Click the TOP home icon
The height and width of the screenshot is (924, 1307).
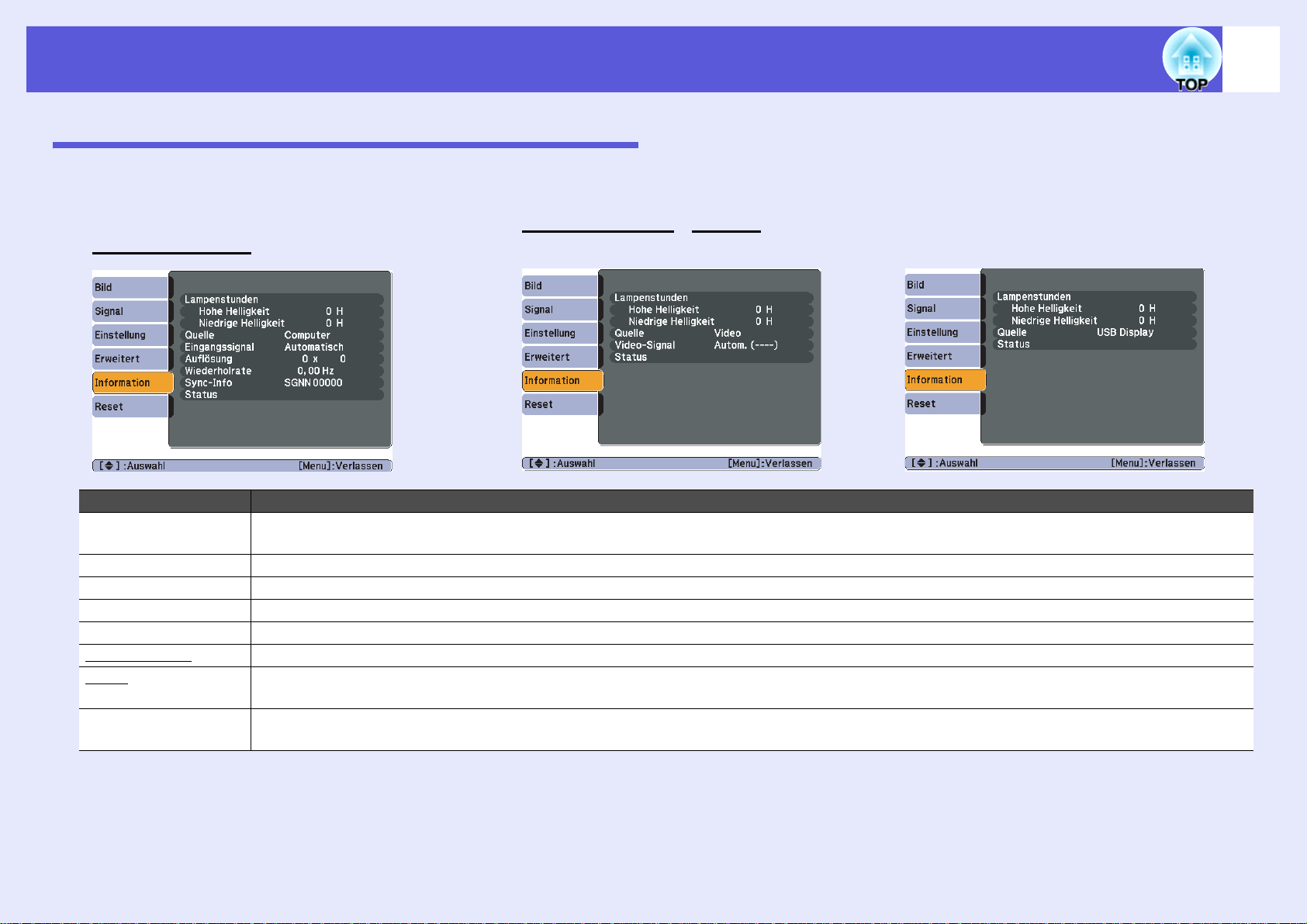(1191, 60)
